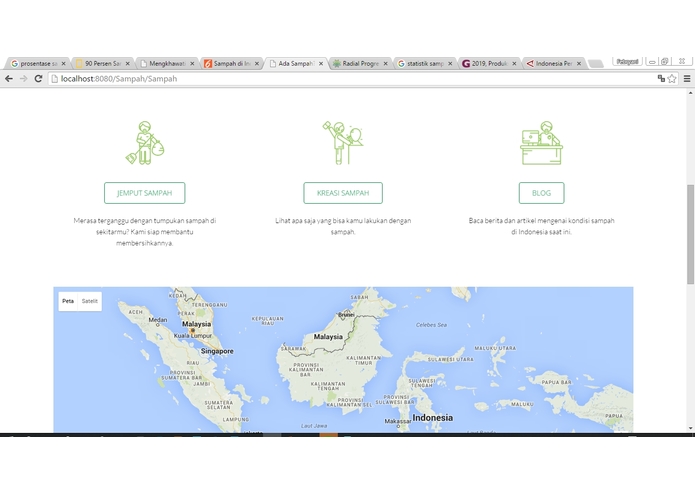Click the 'Celebes Sea' map label
This screenshot has width=695, height=494.
431,325
